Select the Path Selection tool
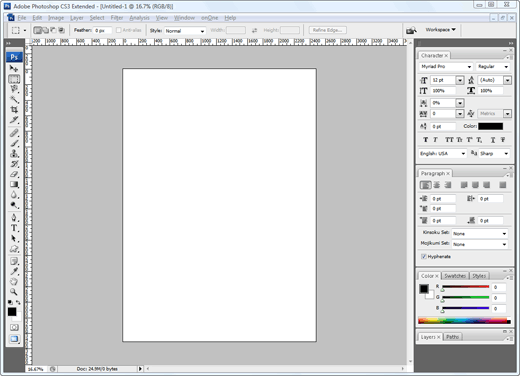Image resolution: width=520 pixels, height=376 pixels. click(14, 239)
